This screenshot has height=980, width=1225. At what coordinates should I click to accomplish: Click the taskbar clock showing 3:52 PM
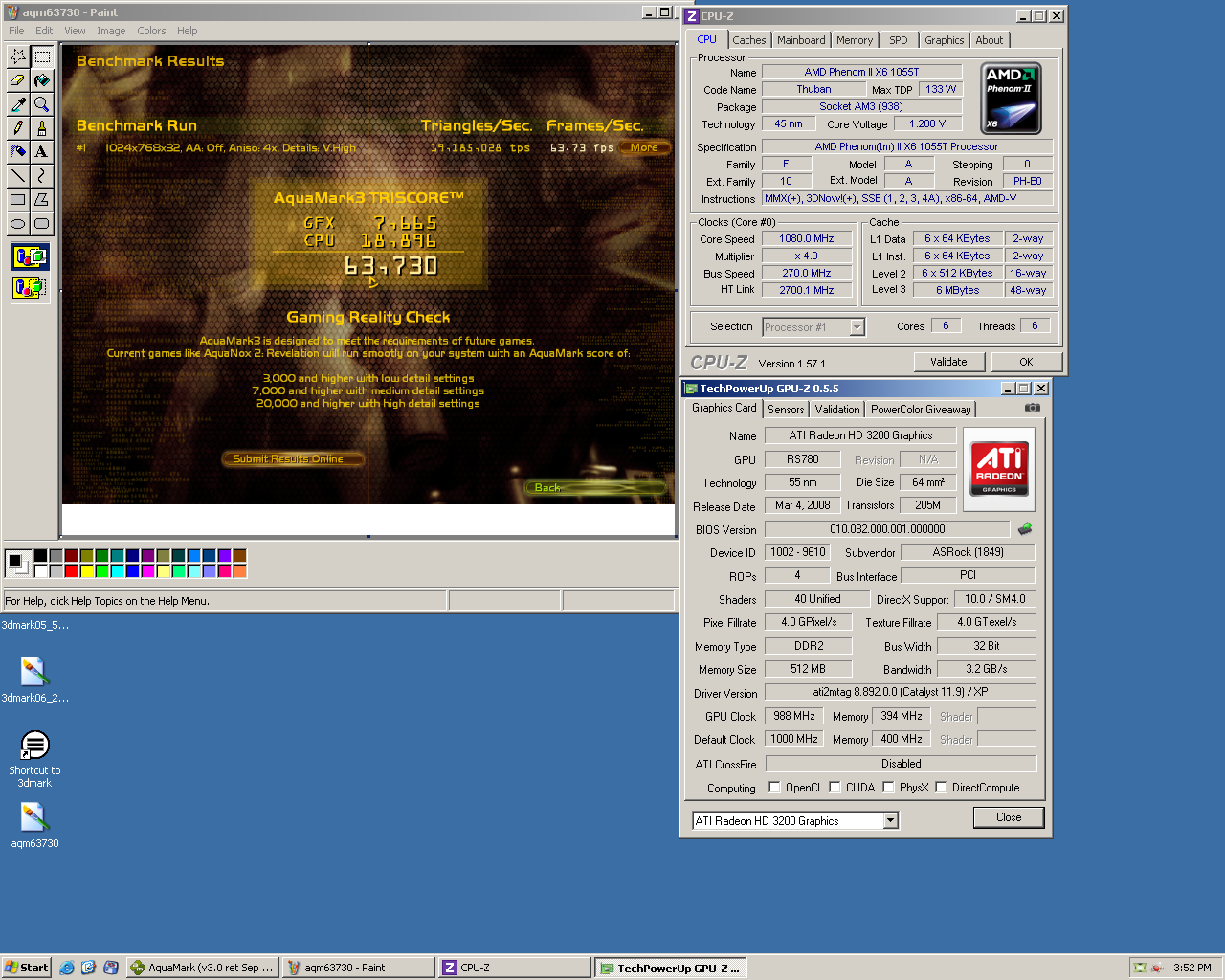pos(1192,968)
